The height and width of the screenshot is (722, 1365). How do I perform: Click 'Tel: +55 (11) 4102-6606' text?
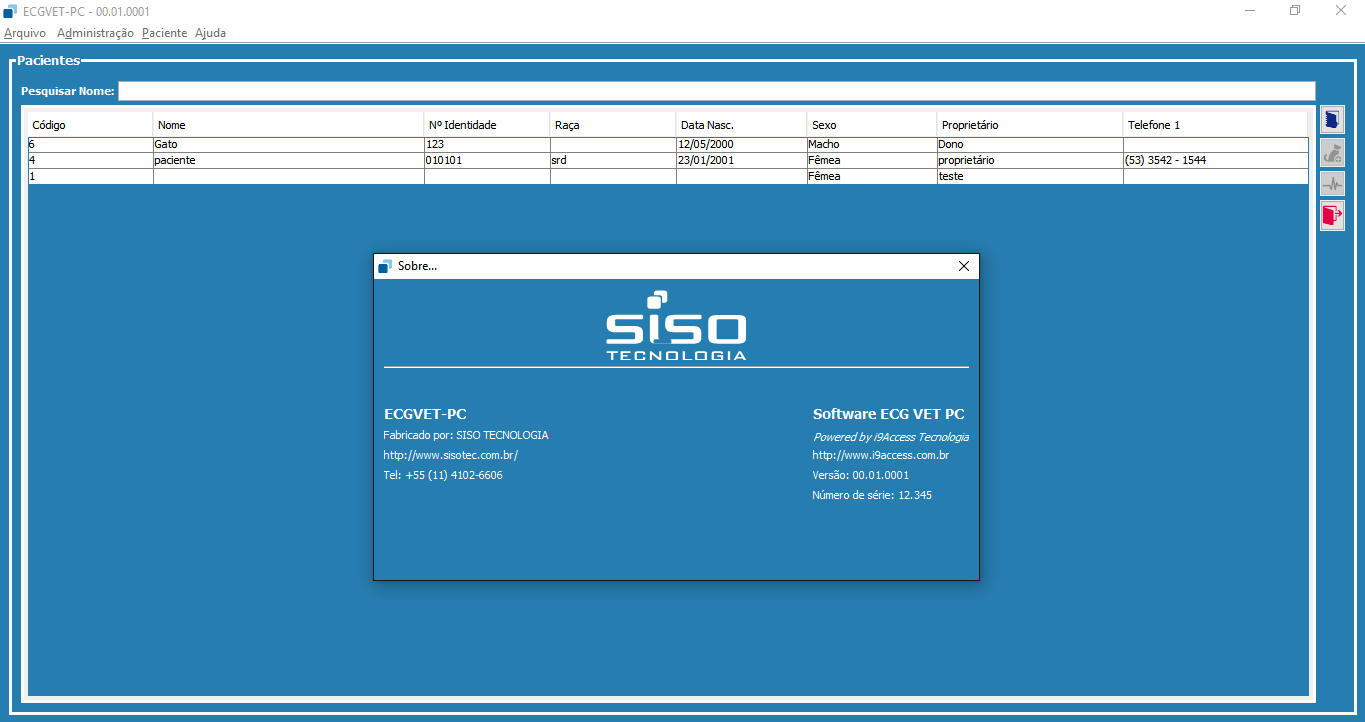pyautogui.click(x=443, y=475)
